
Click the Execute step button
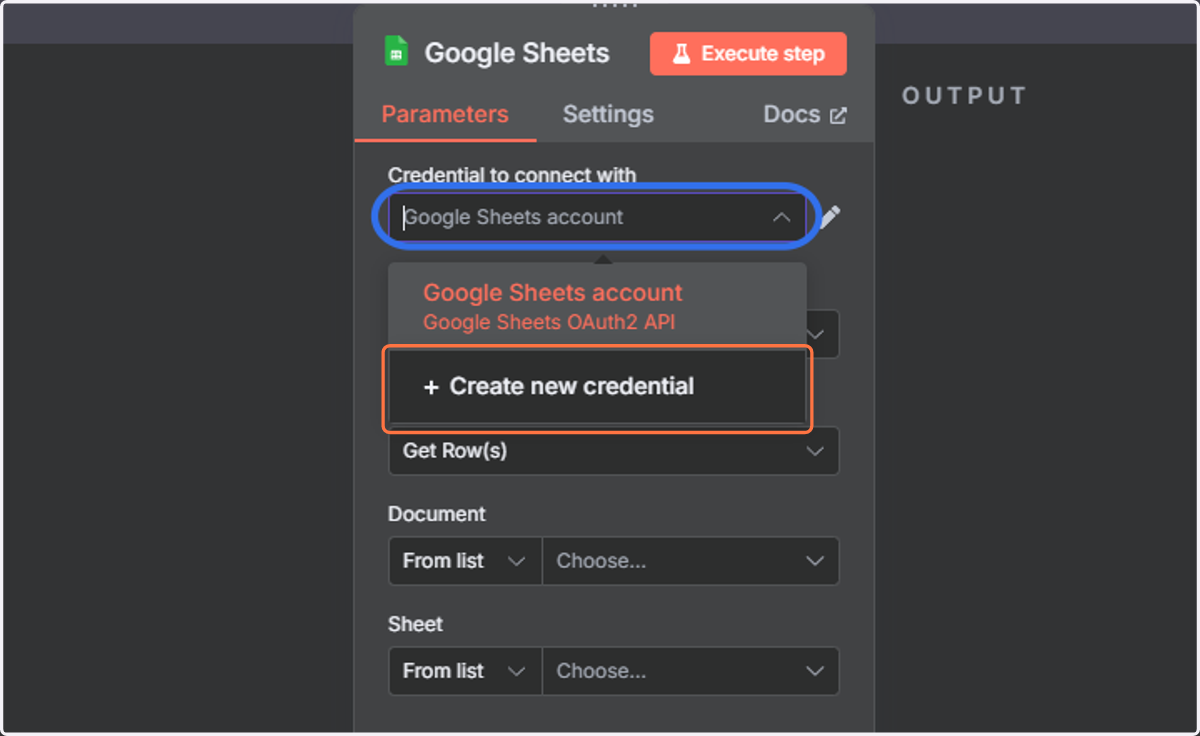coord(748,54)
